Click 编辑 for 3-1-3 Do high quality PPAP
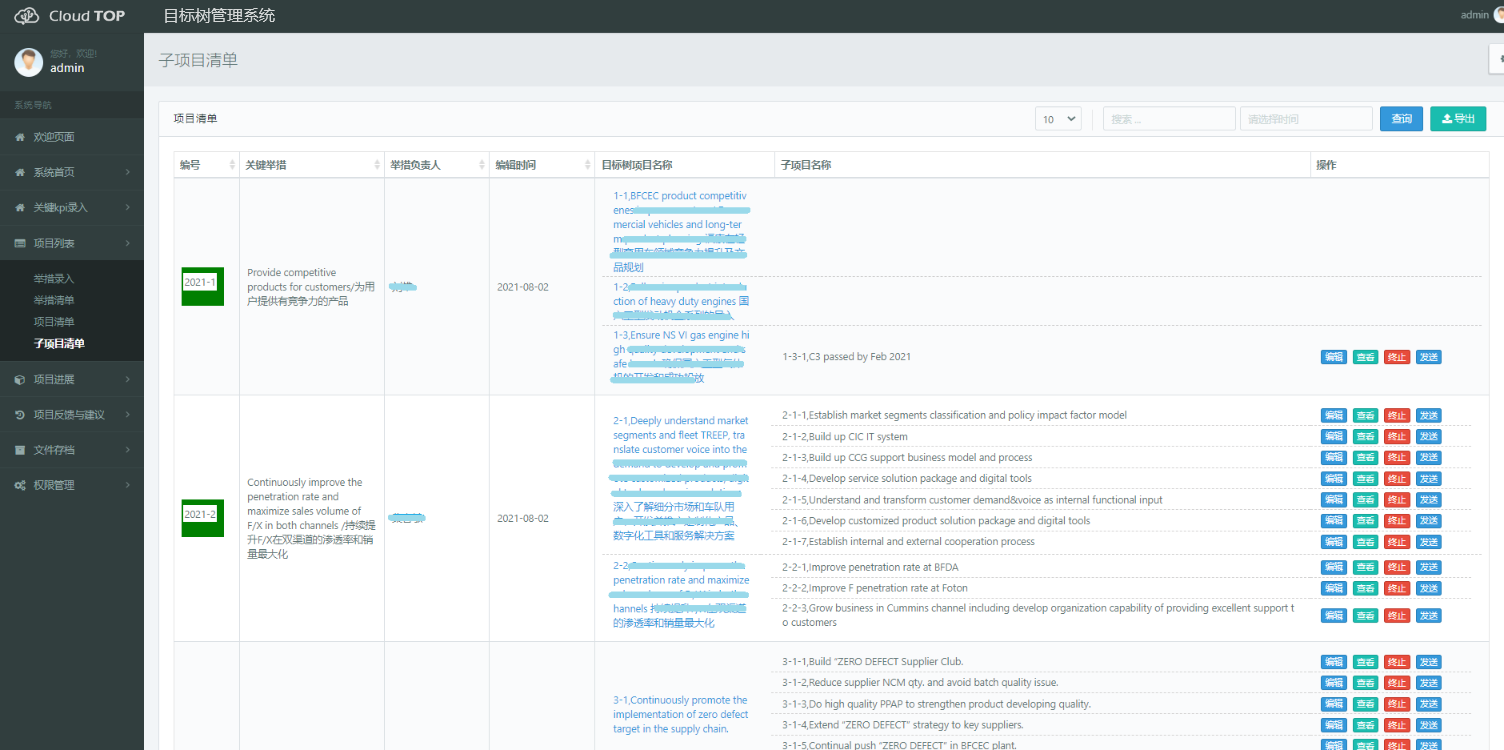The image size is (1504, 750). tap(1334, 704)
